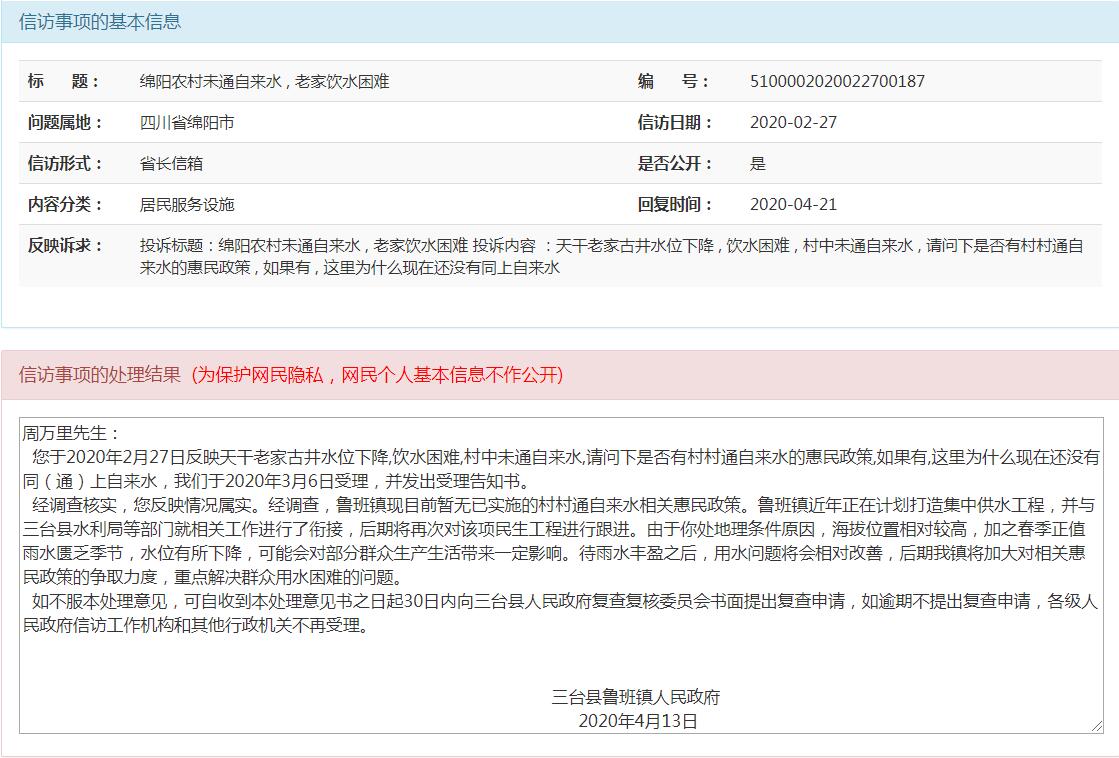Click the 内容分类 value 居民服务设施

pos(187,205)
